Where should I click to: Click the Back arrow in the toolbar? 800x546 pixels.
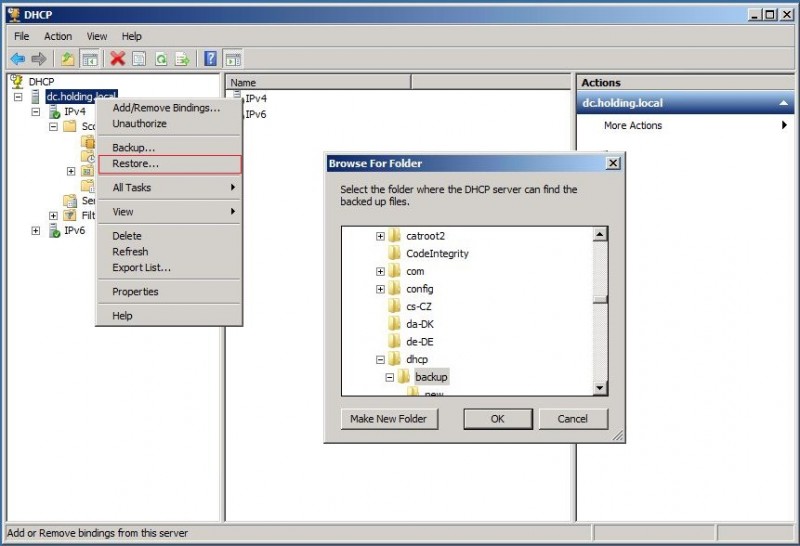tap(17, 59)
